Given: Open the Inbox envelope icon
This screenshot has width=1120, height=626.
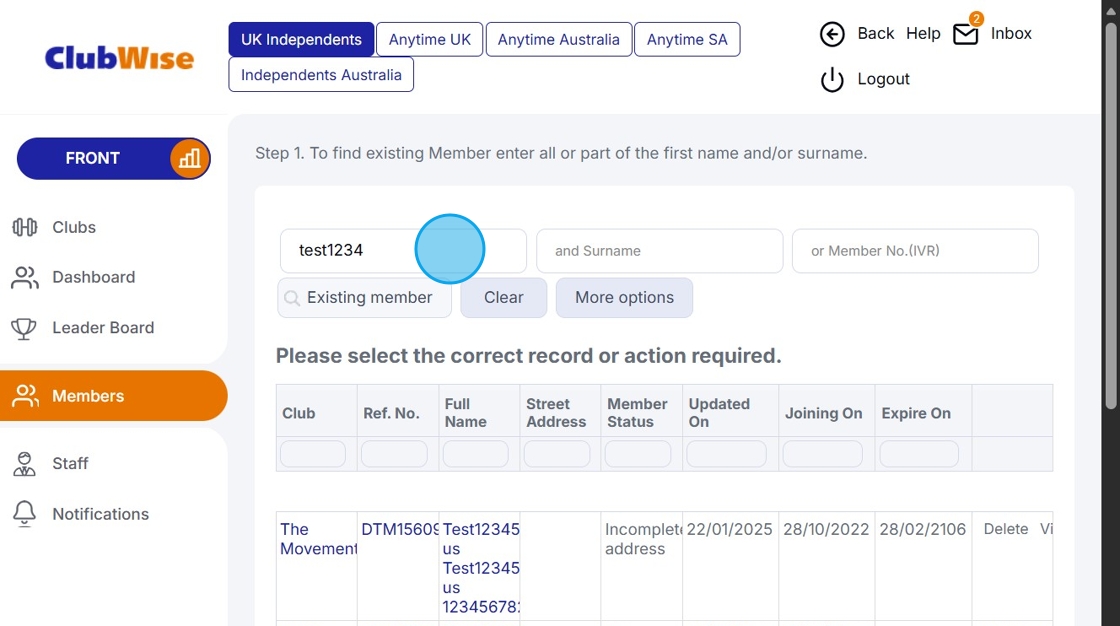Looking at the screenshot, I should coord(965,33).
